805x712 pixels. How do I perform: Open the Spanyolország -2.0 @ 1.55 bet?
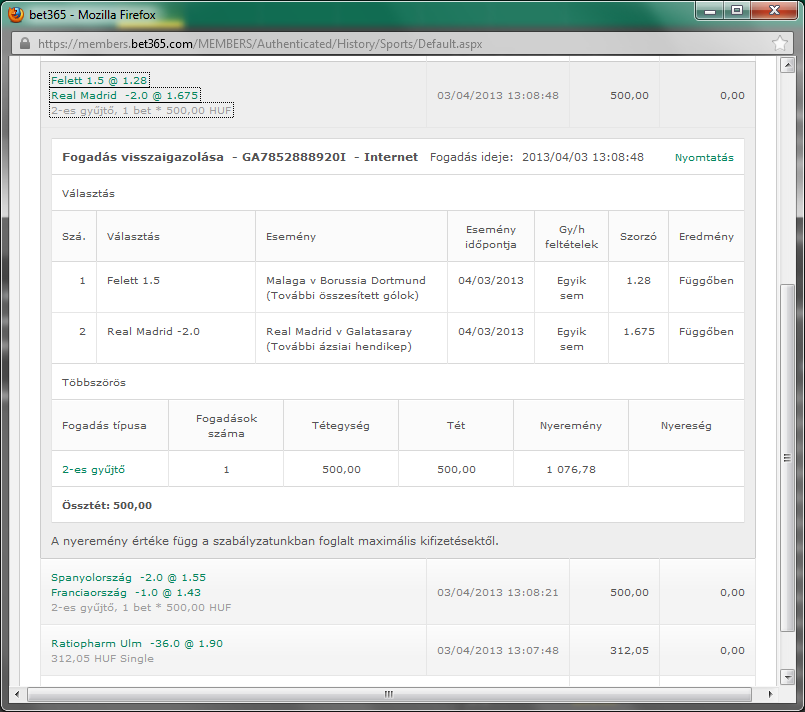128,578
